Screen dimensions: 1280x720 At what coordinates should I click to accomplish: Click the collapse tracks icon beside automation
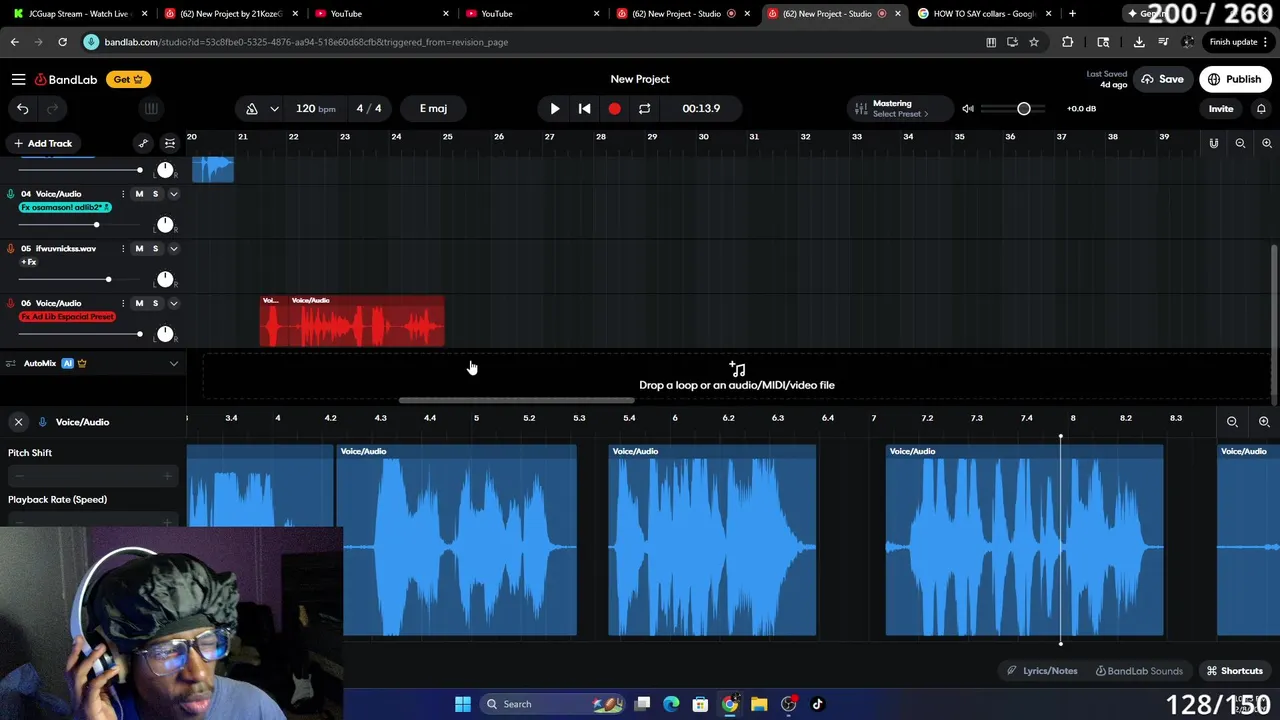[x=170, y=143]
